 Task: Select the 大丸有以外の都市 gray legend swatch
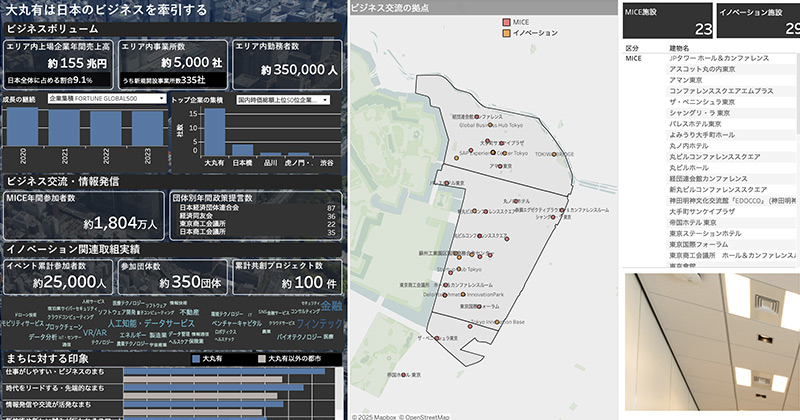tap(261, 357)
